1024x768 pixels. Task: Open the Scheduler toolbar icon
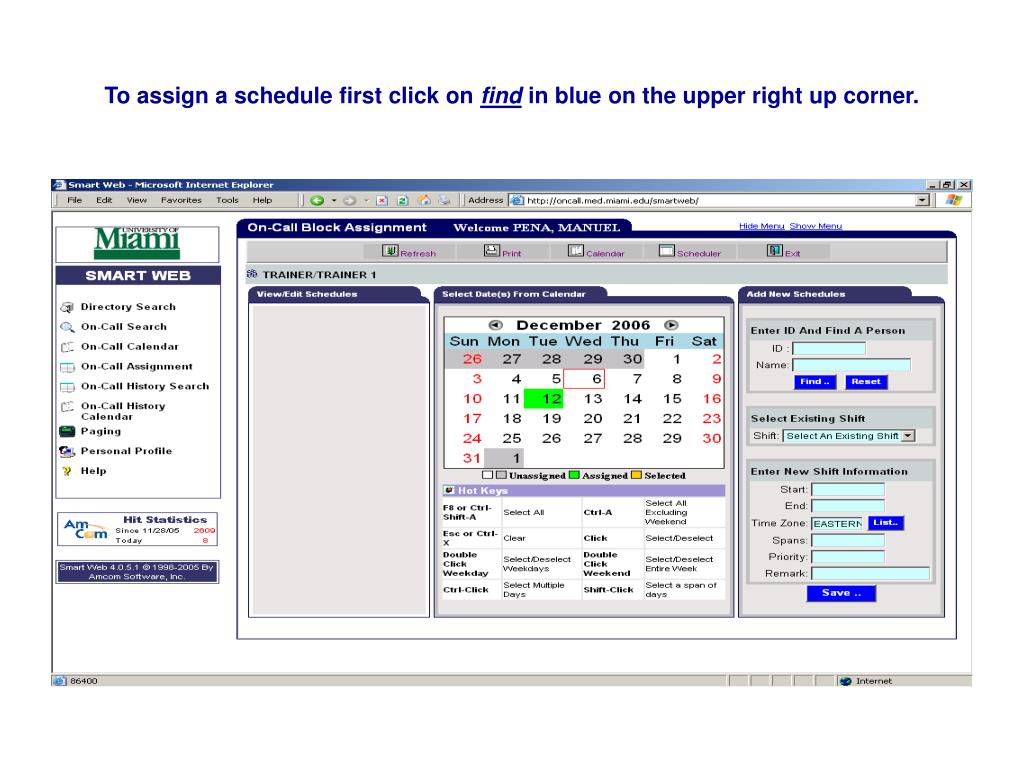667,250
